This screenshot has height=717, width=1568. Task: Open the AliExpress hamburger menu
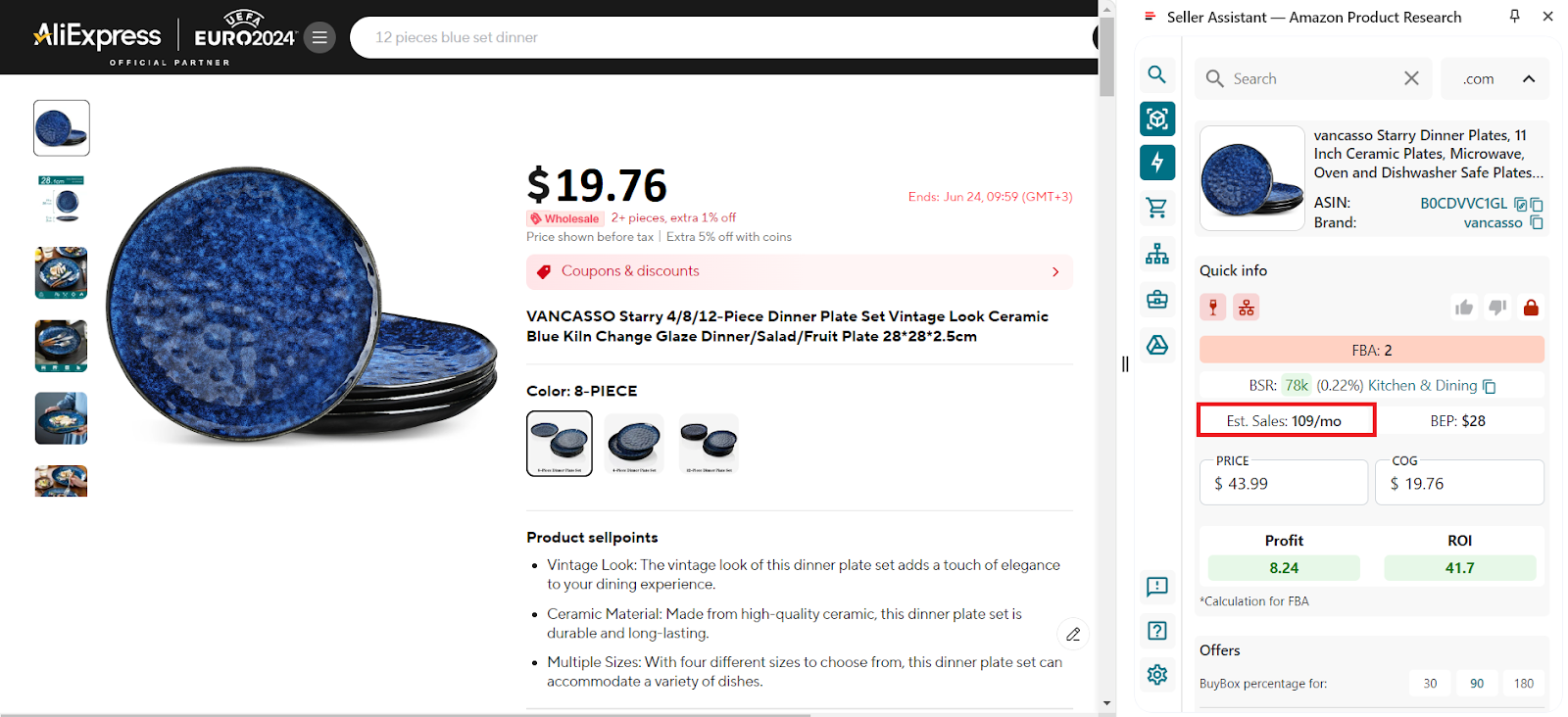319,36
